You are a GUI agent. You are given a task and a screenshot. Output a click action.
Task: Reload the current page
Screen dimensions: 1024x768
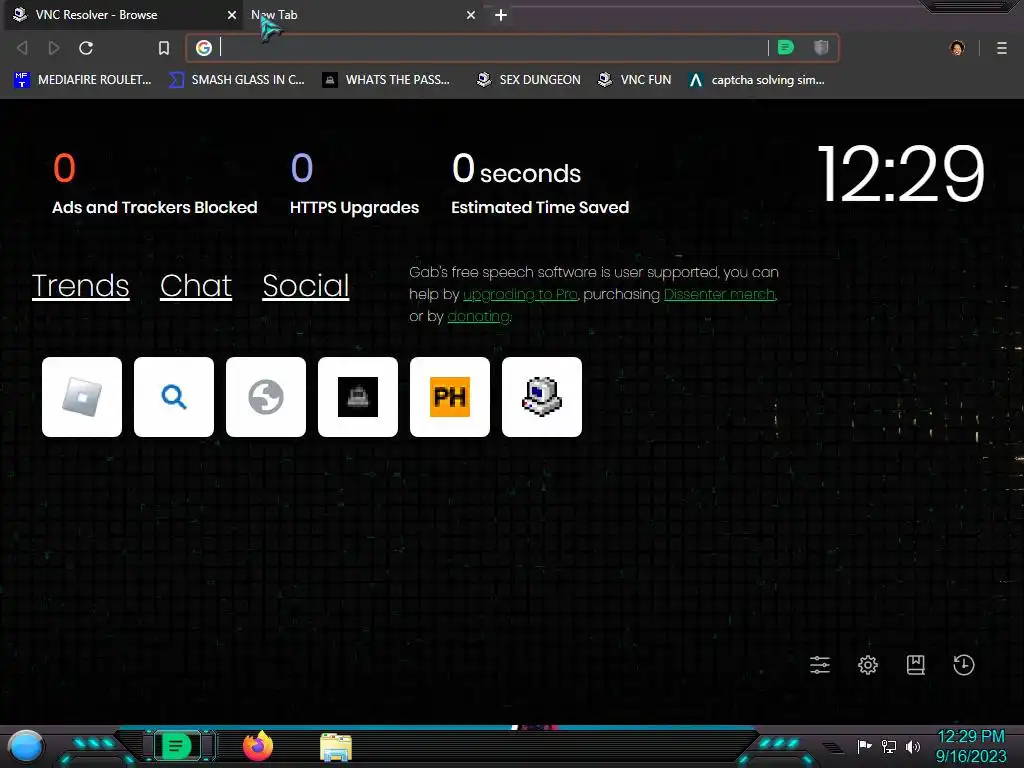click(x=86, y=48)
